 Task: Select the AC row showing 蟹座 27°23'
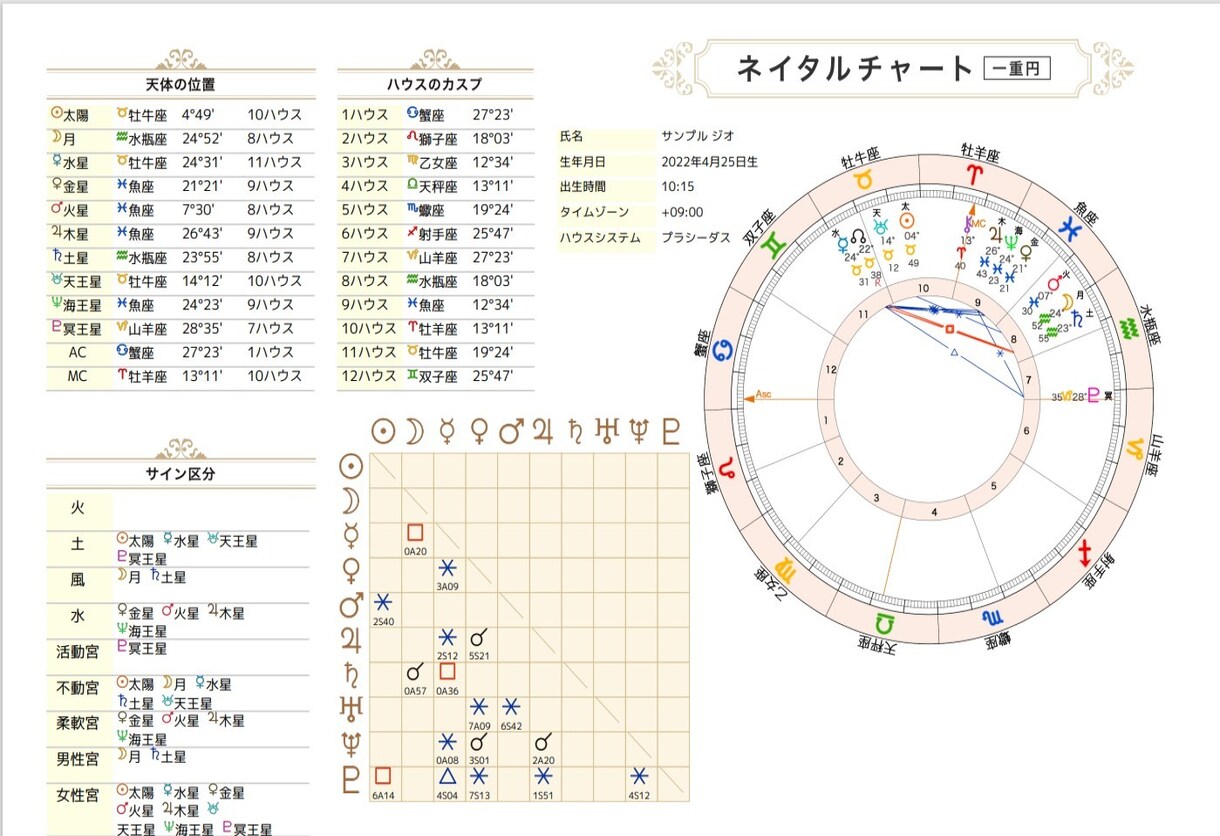(181, 352)
